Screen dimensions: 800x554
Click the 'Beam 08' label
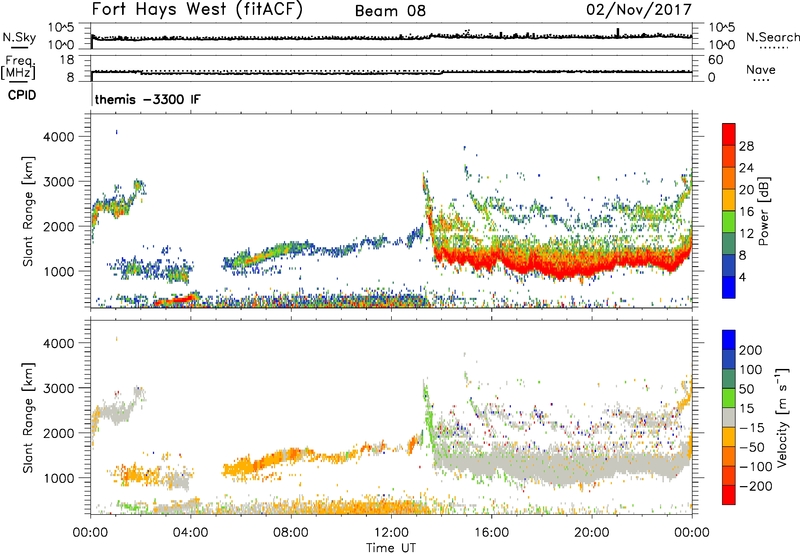pos(390,11)
